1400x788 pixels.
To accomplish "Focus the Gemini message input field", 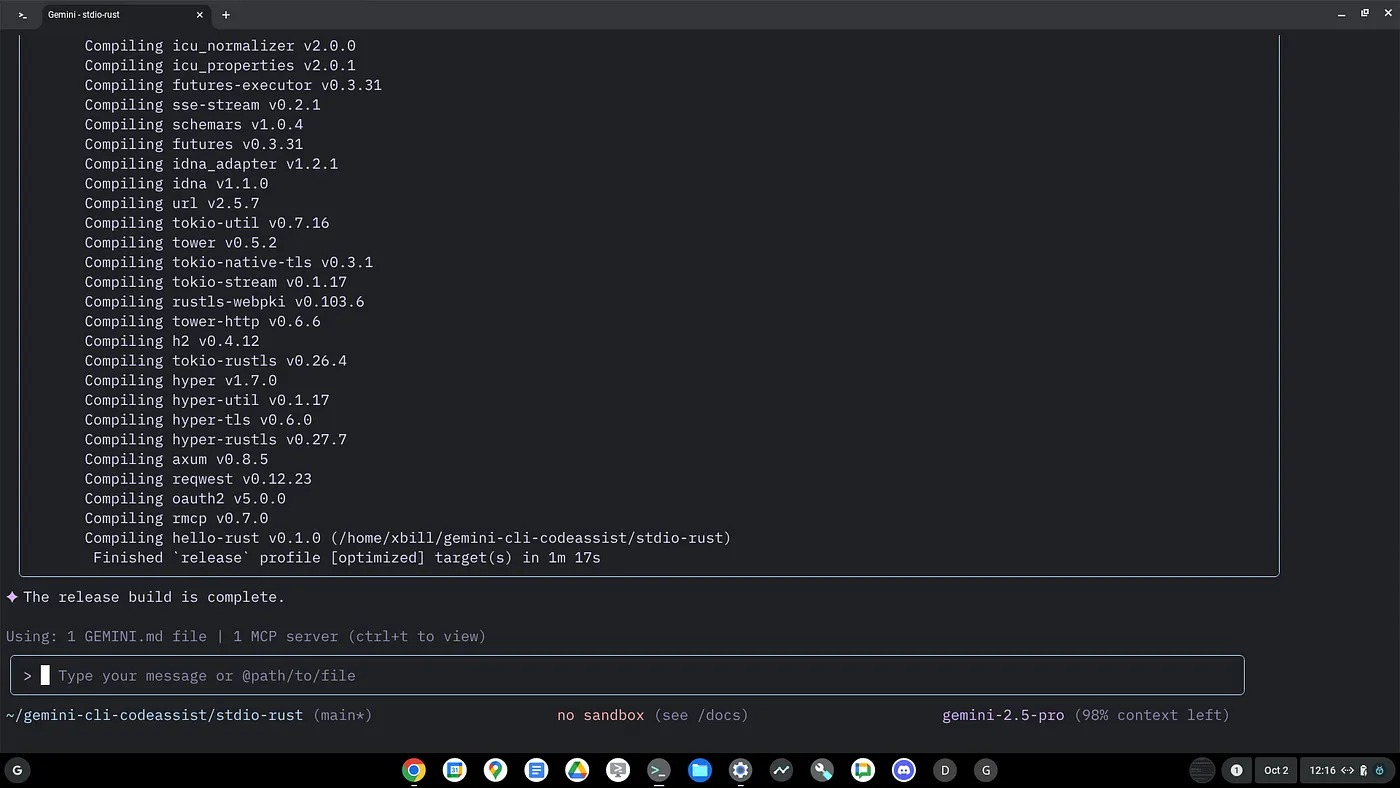I will point(640,676).
